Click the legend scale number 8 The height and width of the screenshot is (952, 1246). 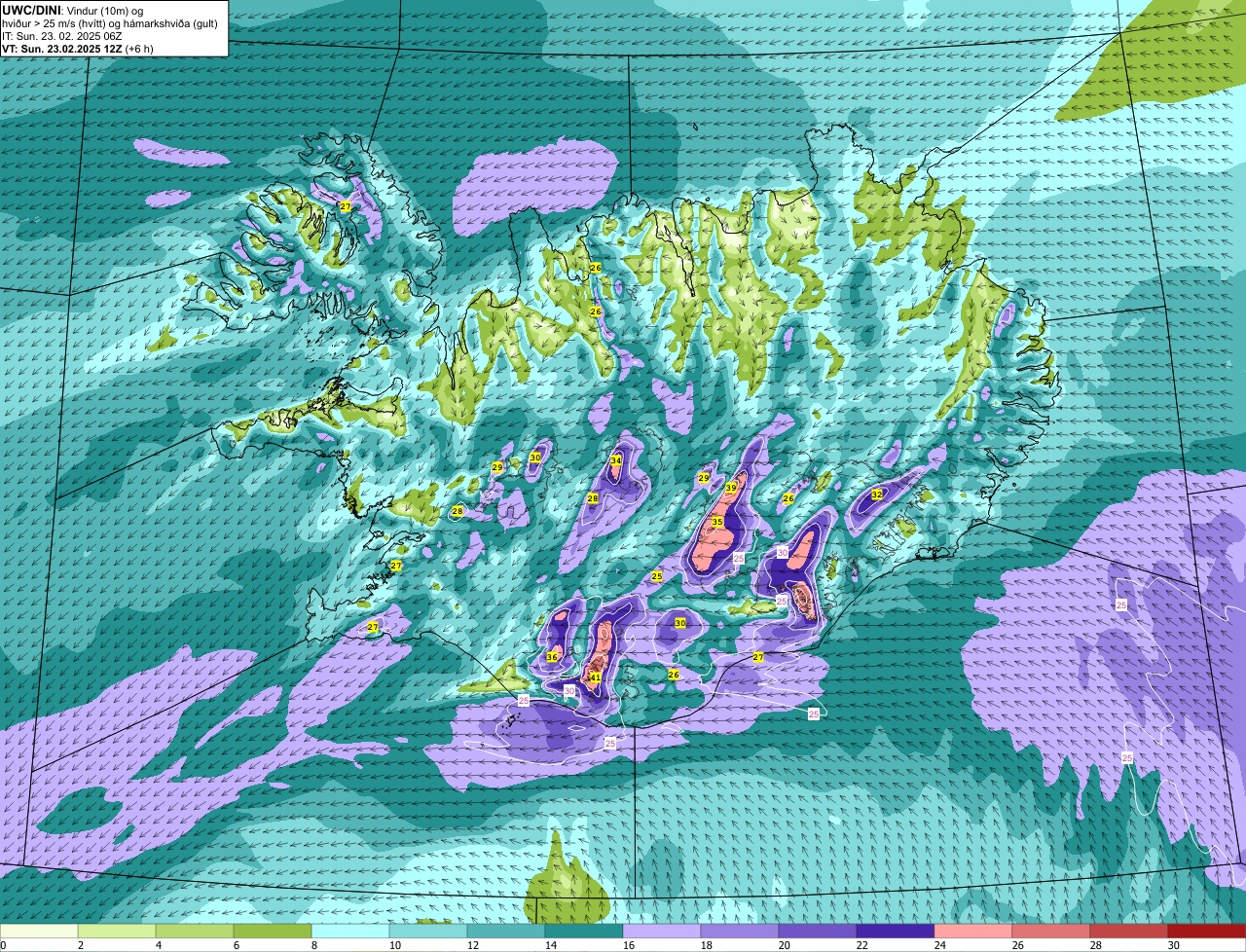315,945
